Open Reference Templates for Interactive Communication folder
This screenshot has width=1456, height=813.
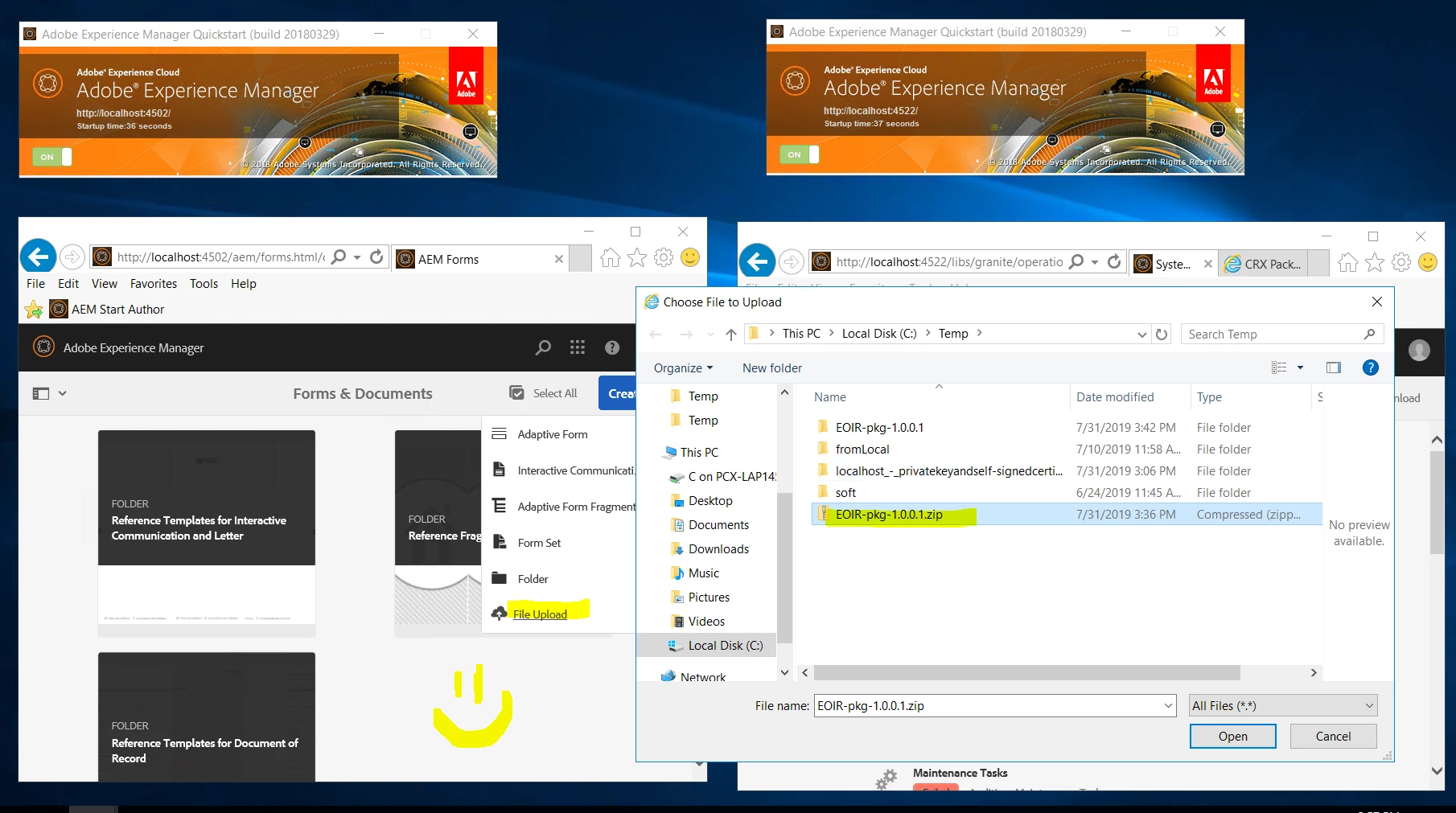pos(207,533)
